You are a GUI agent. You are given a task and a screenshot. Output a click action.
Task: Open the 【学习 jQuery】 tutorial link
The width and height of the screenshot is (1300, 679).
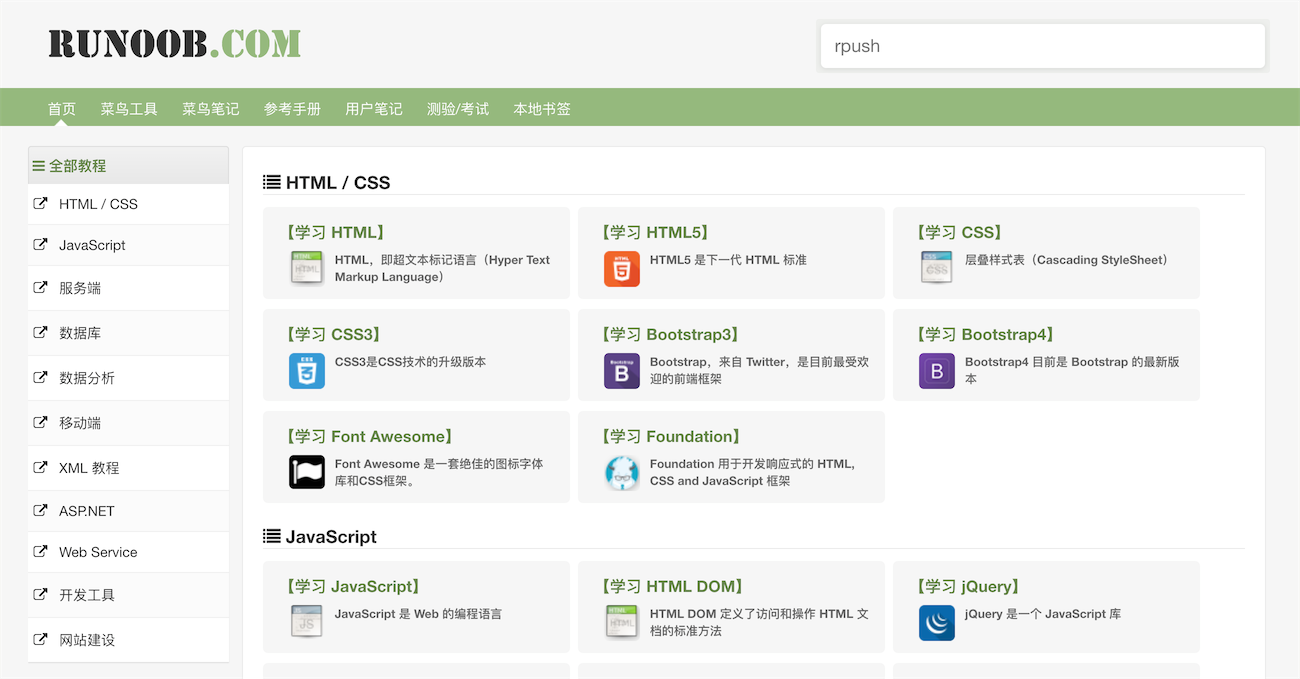pos(968,586)
